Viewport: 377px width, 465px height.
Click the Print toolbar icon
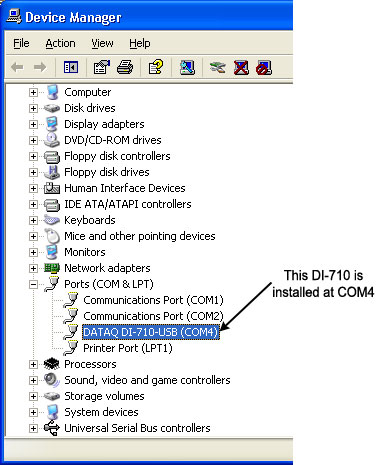click(125, 67)
